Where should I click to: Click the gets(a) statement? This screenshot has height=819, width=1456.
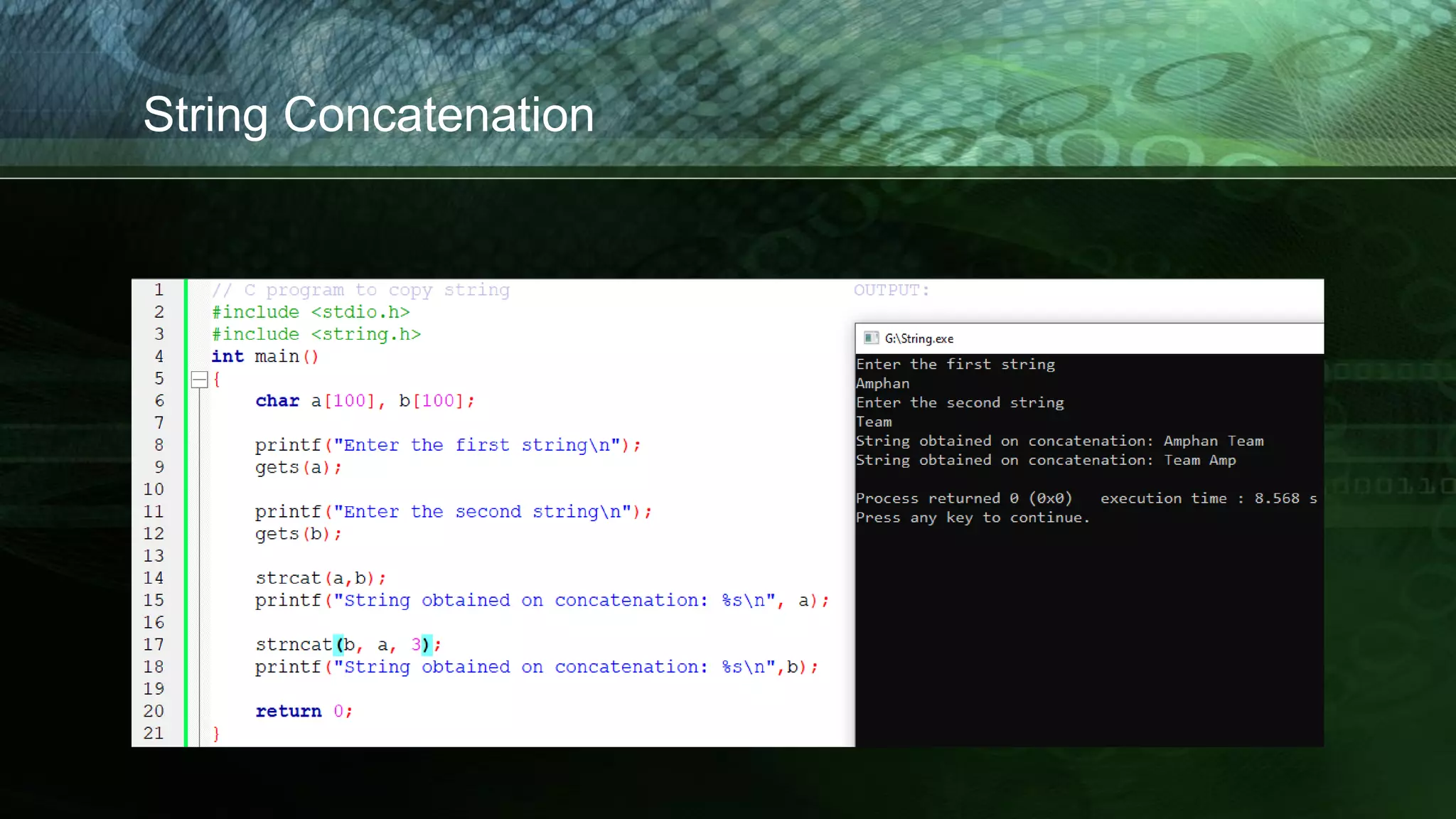[x=298, y=468]
